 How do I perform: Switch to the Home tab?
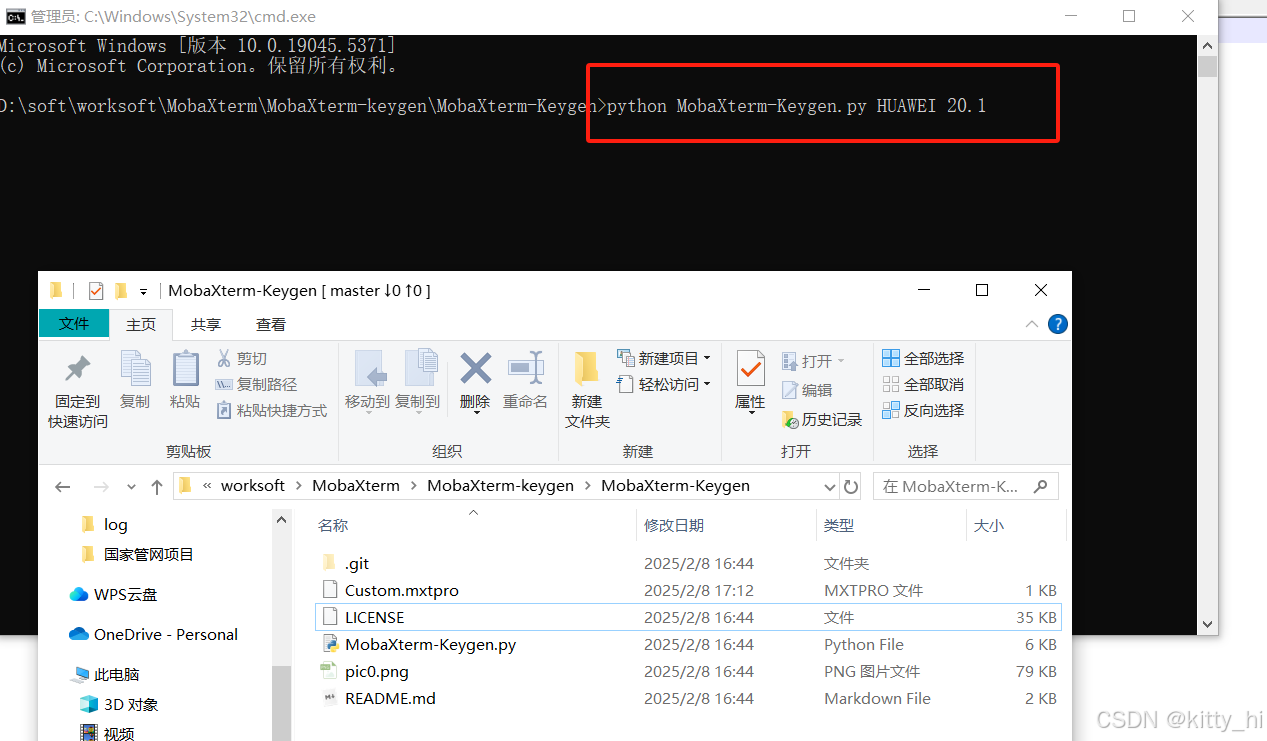pos(141,324)
